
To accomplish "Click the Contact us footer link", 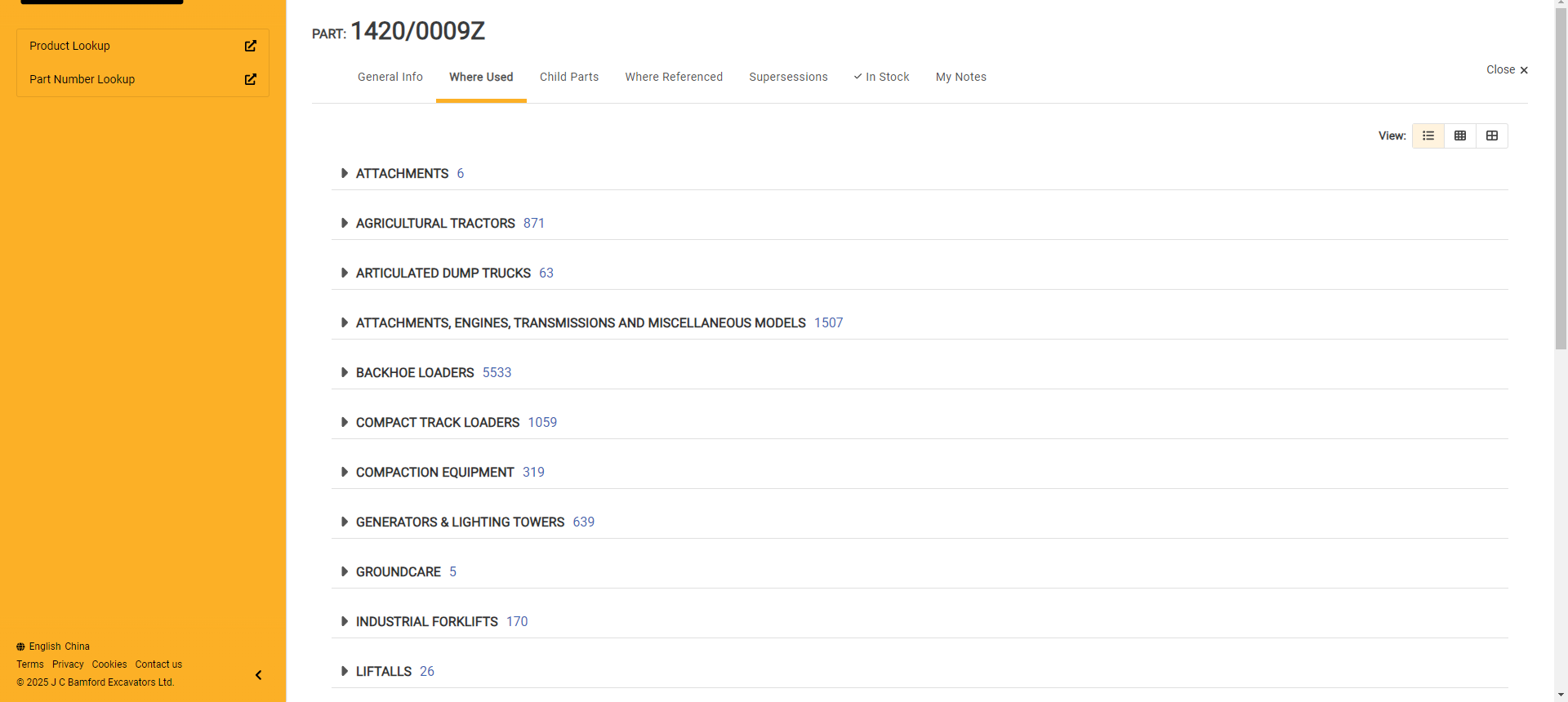I will [158, 664].
